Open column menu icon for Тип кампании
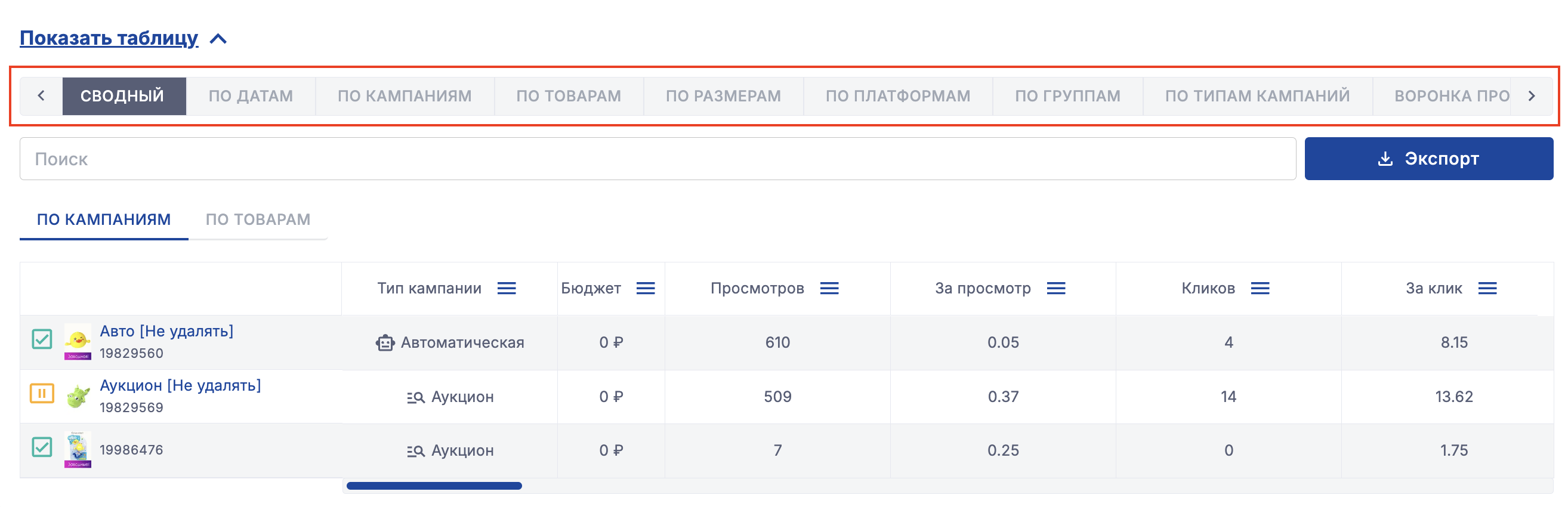 point(507,288)
